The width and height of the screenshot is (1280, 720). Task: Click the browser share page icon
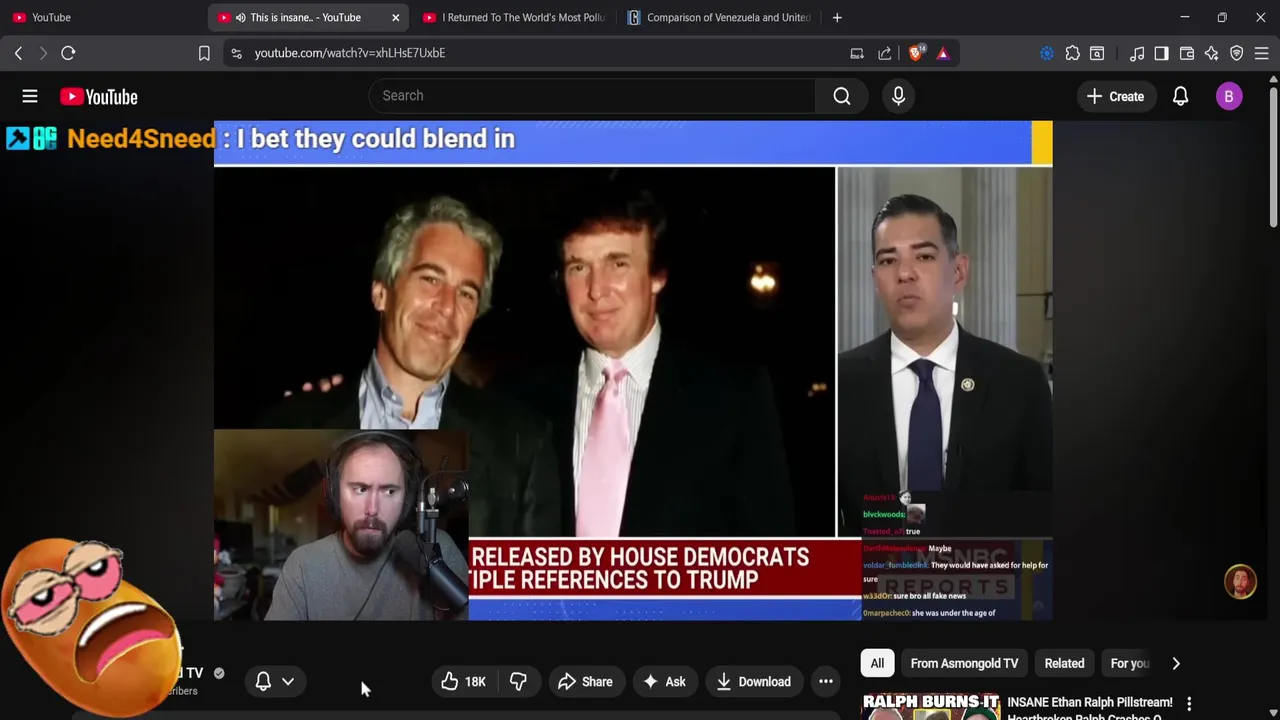point(885,53)
